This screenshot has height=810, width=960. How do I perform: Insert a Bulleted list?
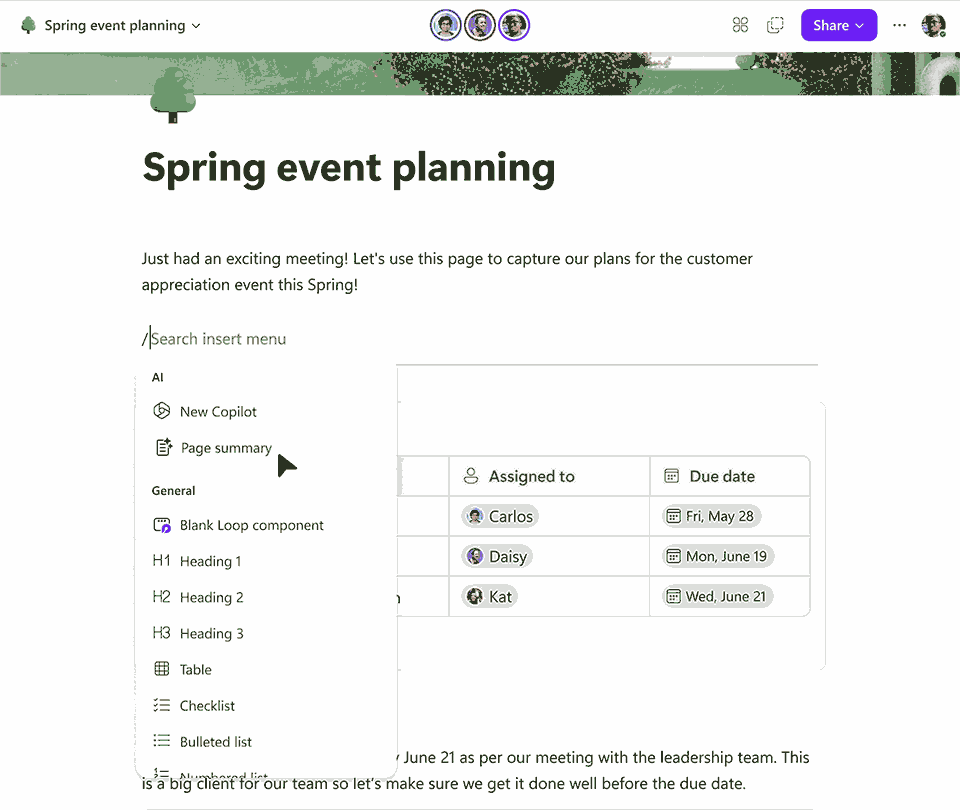[x=213, y=741]
